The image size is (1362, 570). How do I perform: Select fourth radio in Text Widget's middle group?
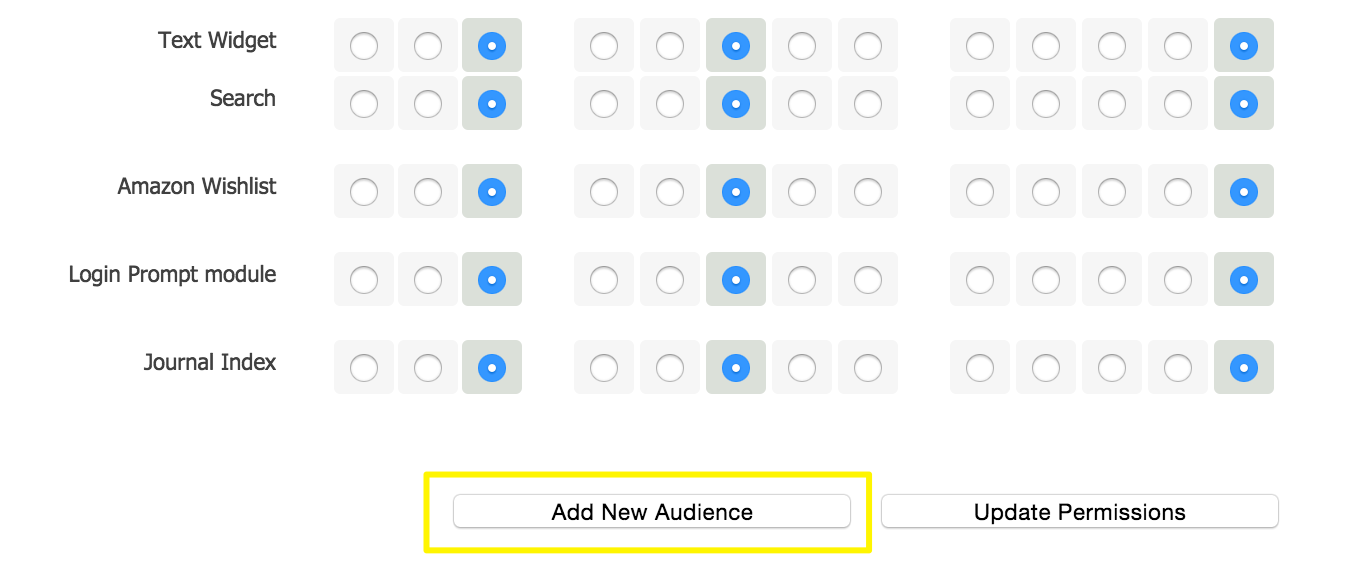[802, 45]
